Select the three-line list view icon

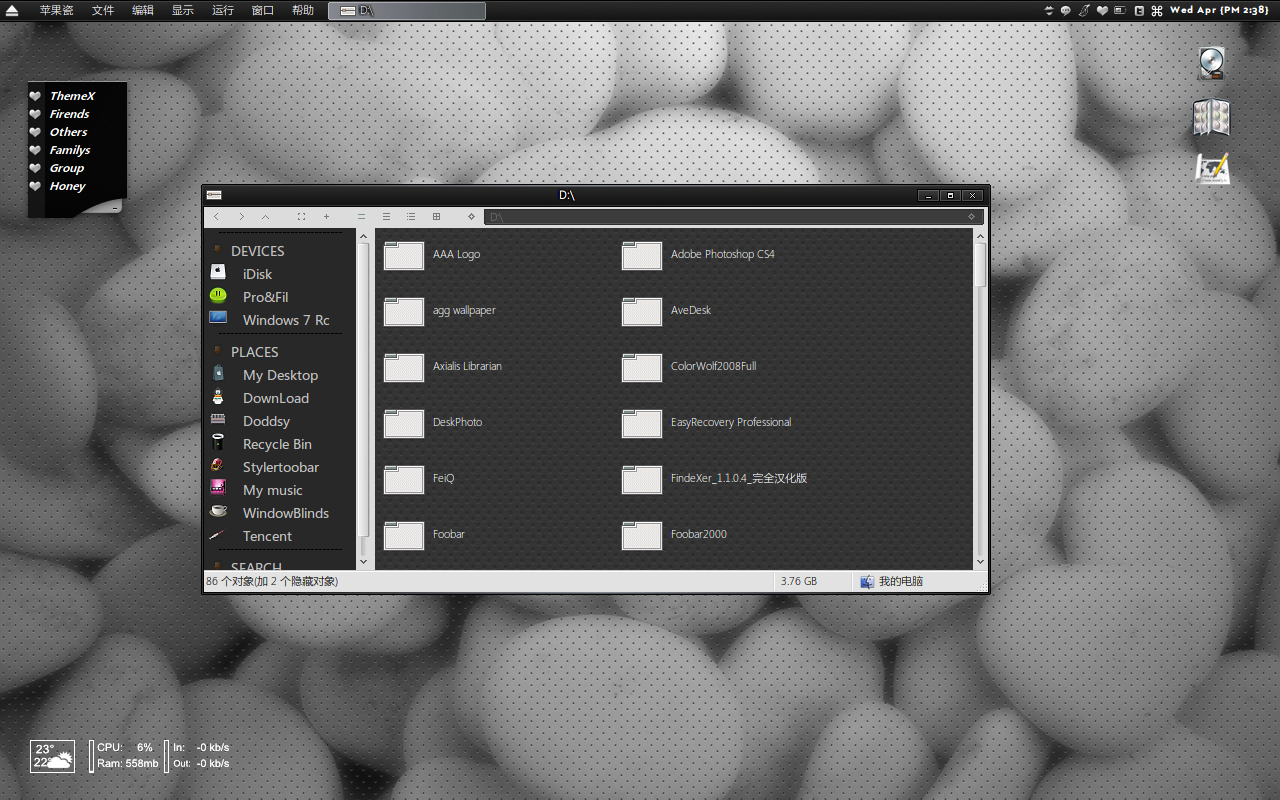click(386, 217)
